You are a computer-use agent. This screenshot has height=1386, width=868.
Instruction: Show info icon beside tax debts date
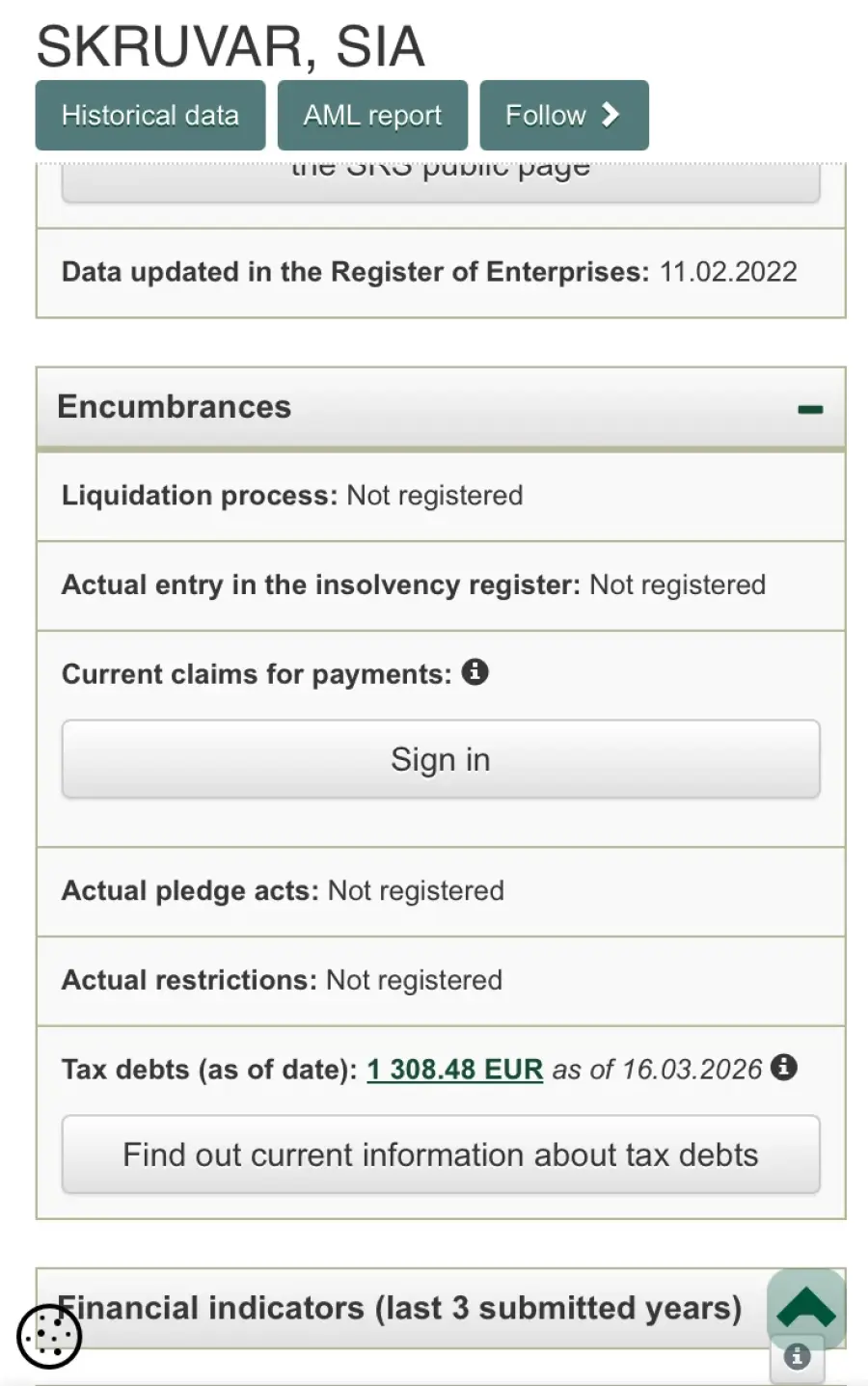[x=784, y=1067]
